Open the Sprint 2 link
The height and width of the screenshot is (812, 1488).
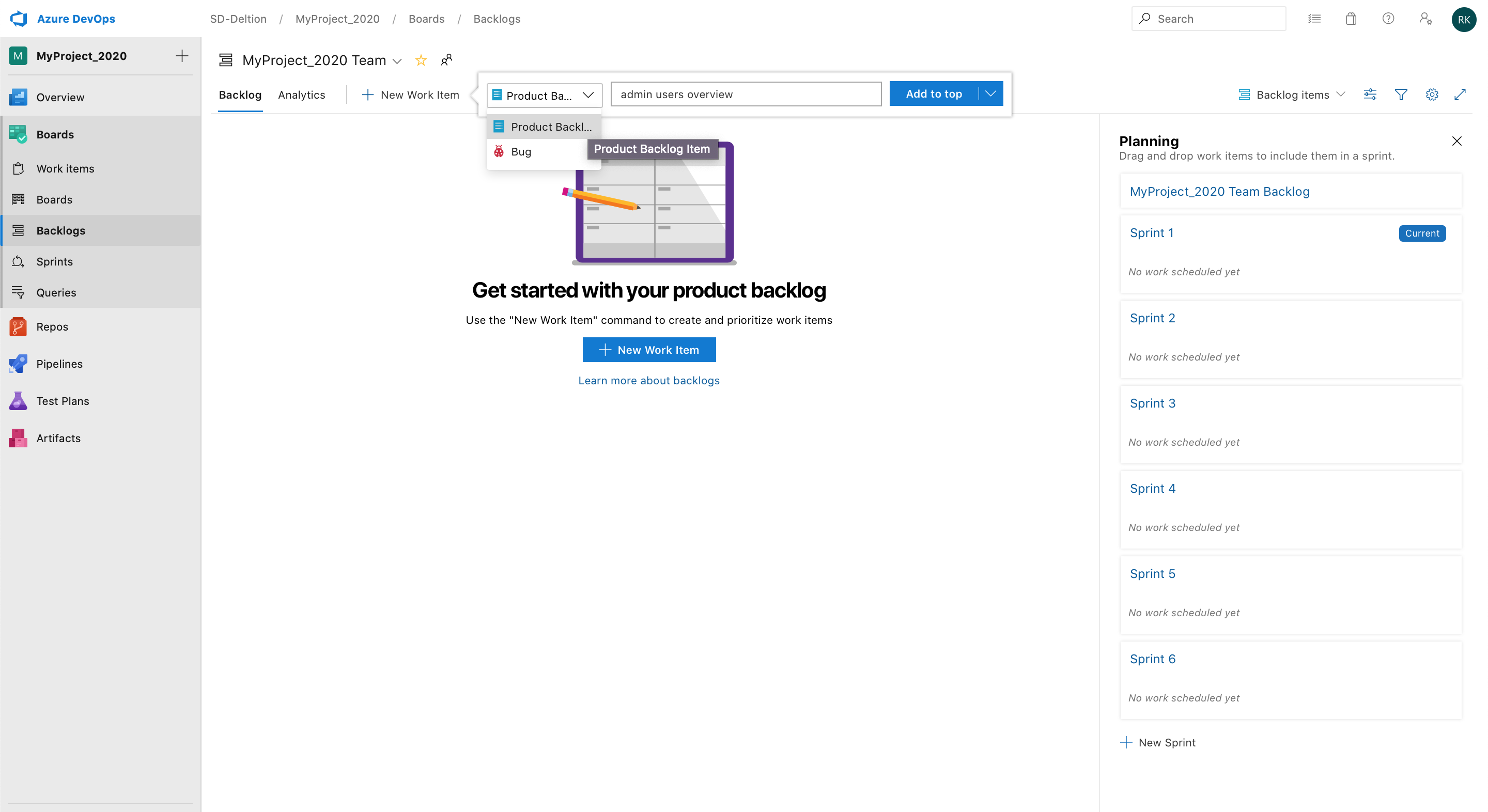coord(1152,318)
